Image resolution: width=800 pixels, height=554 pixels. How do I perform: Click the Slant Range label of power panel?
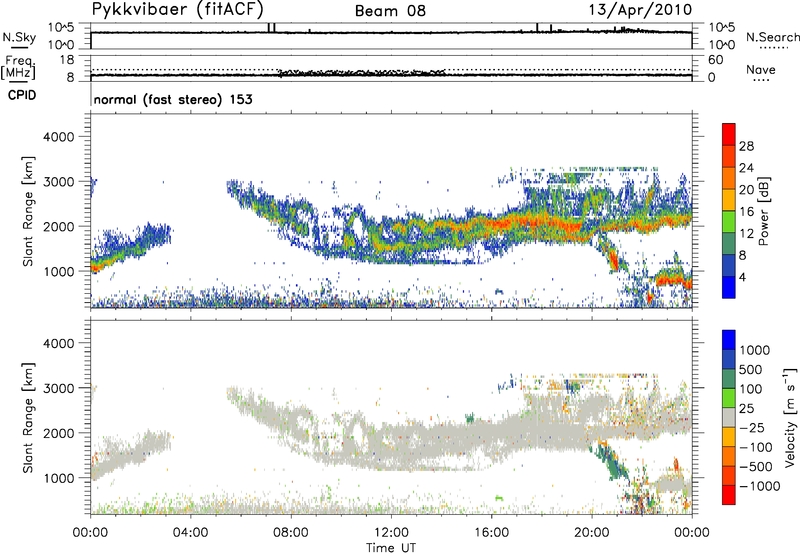coord(28,211)
